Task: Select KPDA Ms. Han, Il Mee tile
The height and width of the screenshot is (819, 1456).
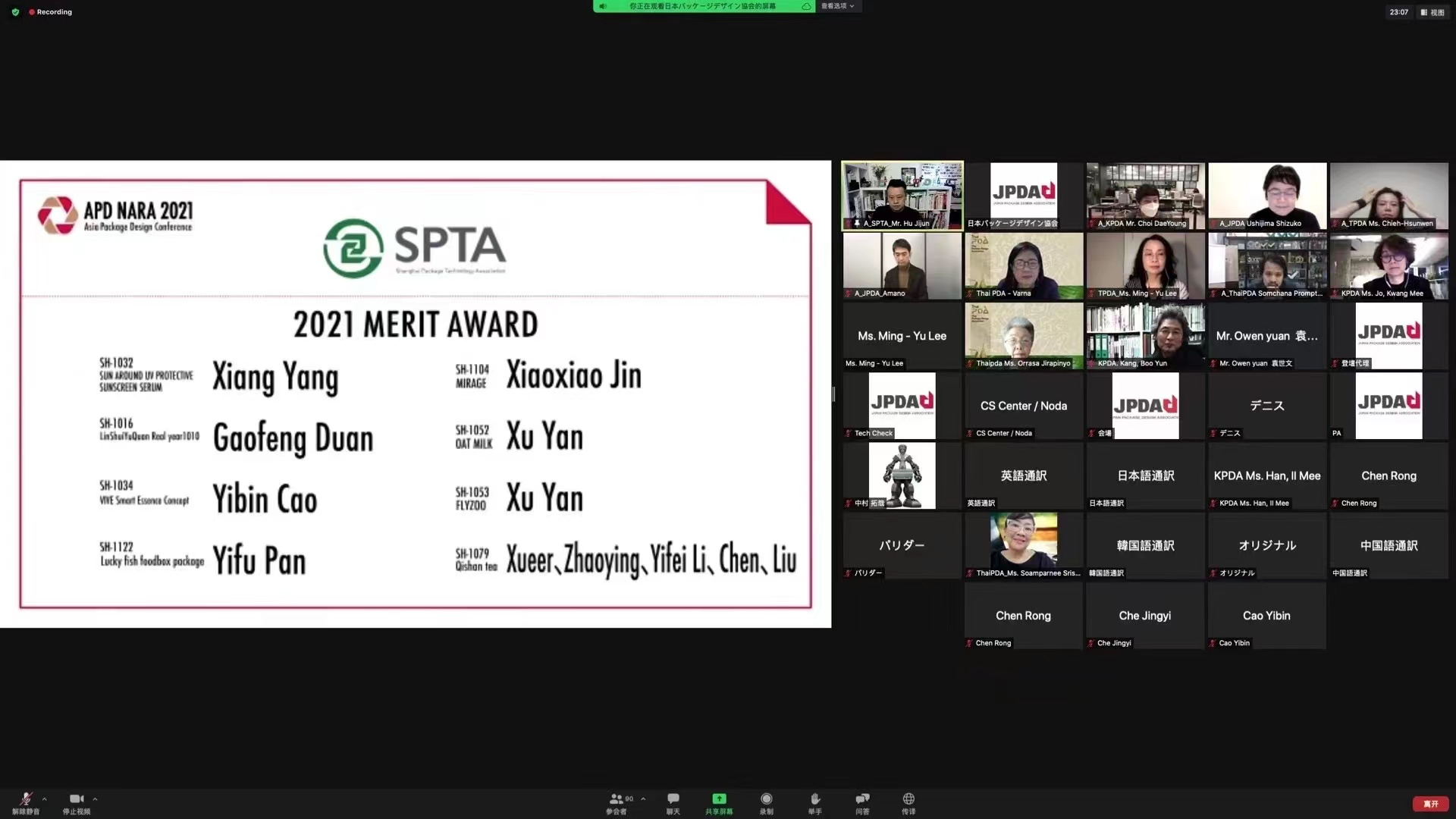Action: point(1267,475)
